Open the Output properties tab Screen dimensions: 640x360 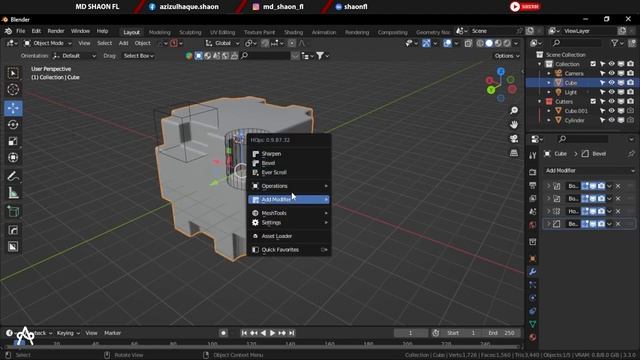click(532, 185)
